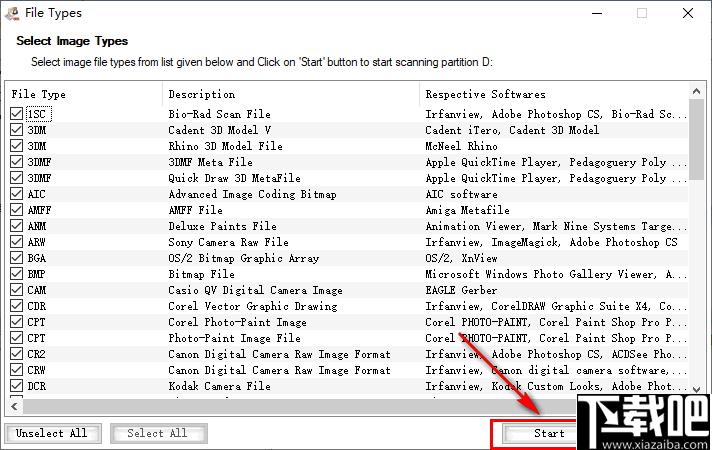Select 'Sony Camera Raw File' description
712x450 pixels.
[x=228, y=242]
